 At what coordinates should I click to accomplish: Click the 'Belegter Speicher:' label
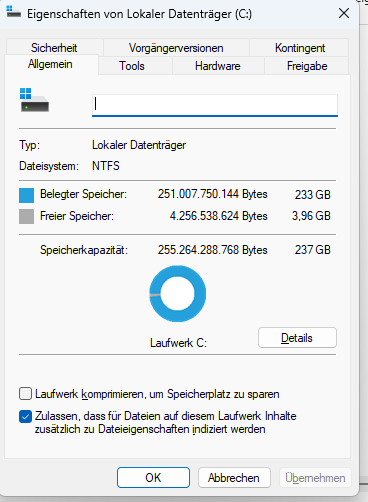pos(83,194)
